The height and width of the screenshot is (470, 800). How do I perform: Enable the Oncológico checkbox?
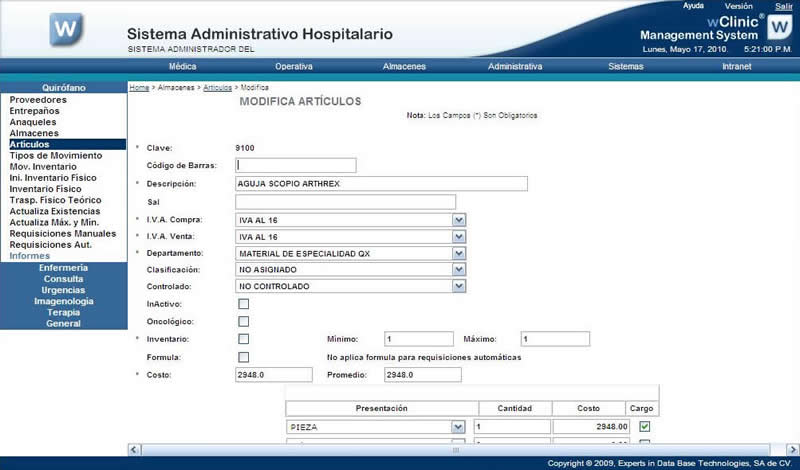[x=243, y=322]
